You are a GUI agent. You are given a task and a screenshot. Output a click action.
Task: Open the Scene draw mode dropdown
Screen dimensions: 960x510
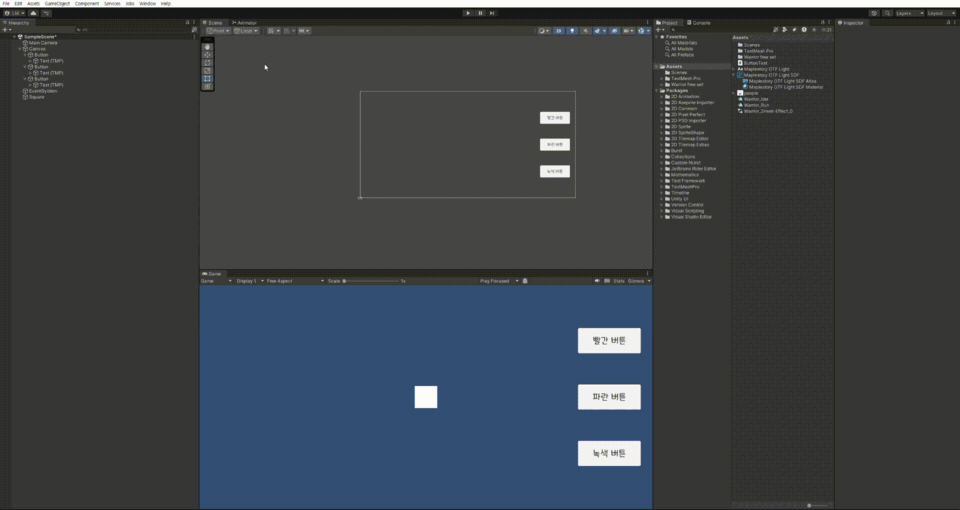[x=544, y=31]
